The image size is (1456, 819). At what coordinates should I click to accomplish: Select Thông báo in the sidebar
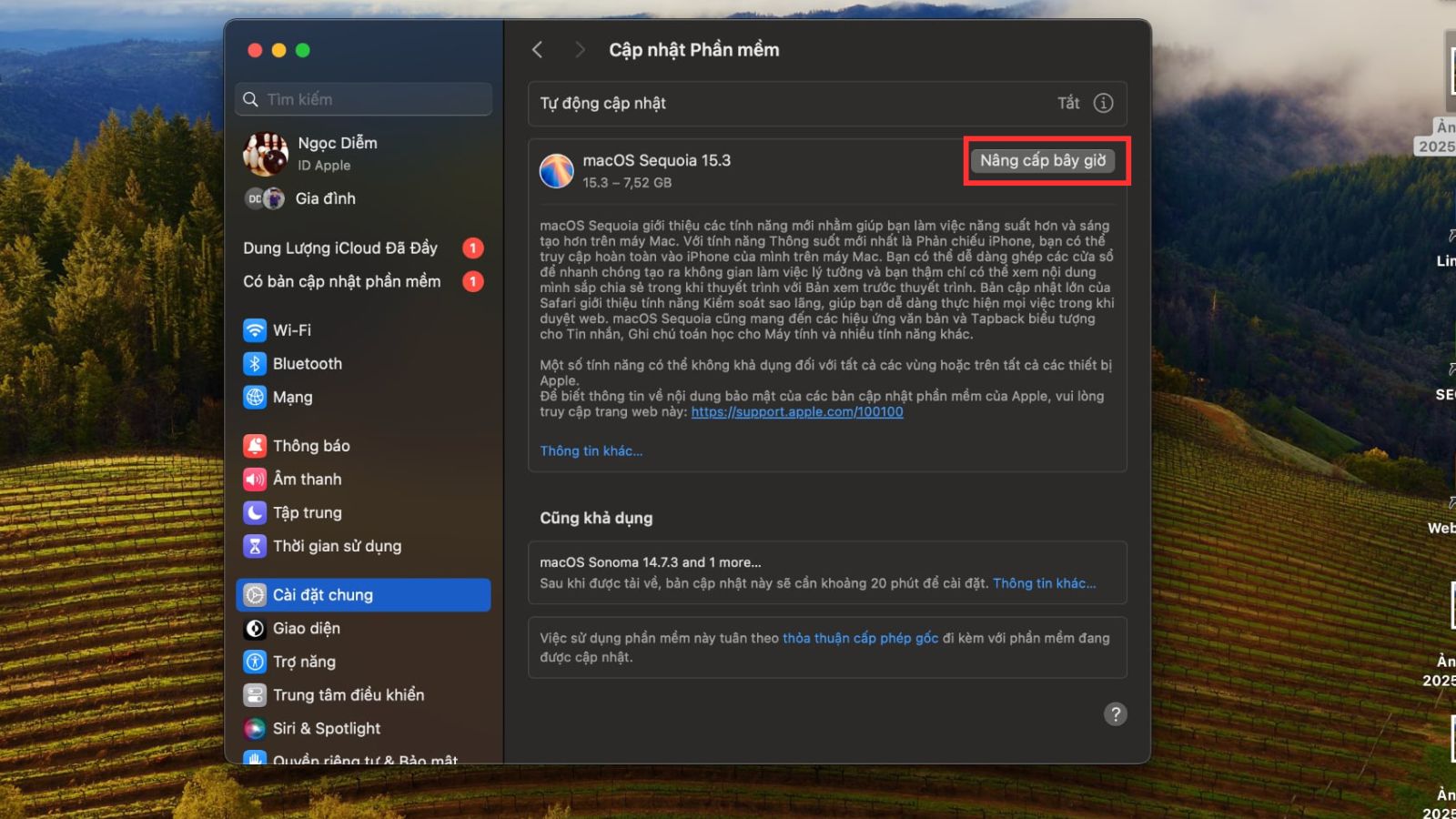363,446
